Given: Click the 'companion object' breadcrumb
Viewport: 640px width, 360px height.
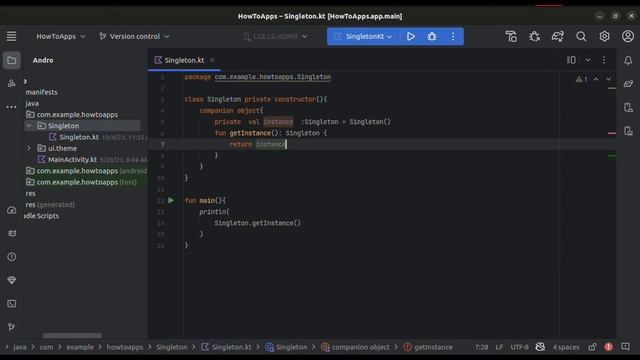Looking at the screenshot, I should [355, 347].
